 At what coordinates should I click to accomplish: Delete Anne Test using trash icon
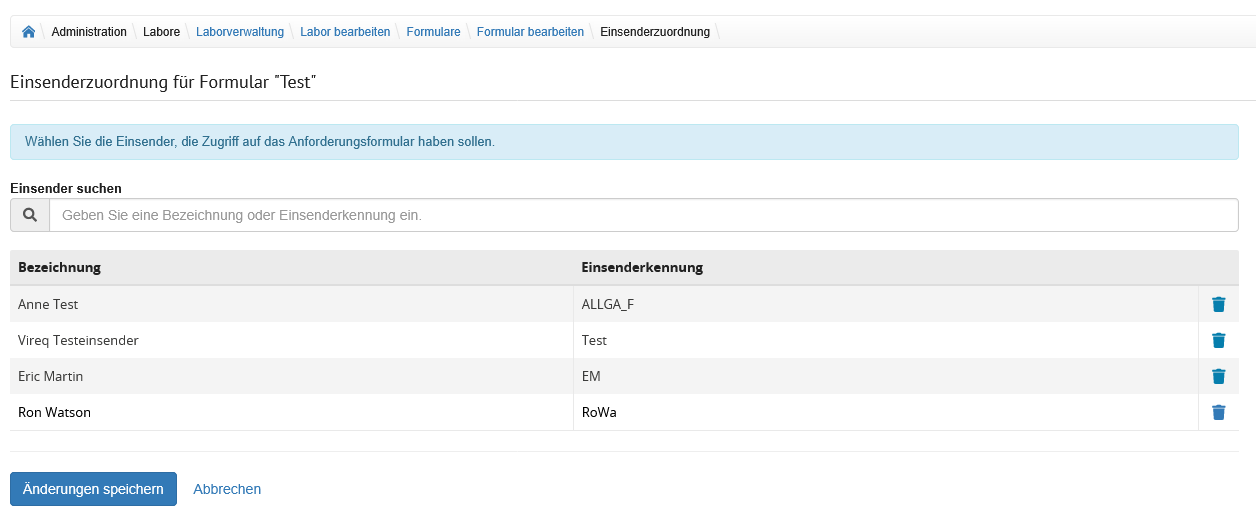(x=1218, y=304)
